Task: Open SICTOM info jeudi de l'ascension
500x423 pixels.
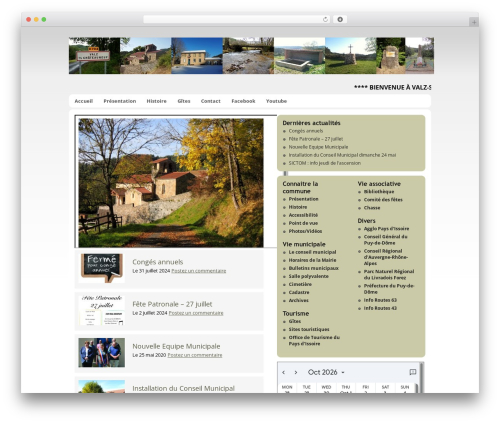Action: (325, 163)
